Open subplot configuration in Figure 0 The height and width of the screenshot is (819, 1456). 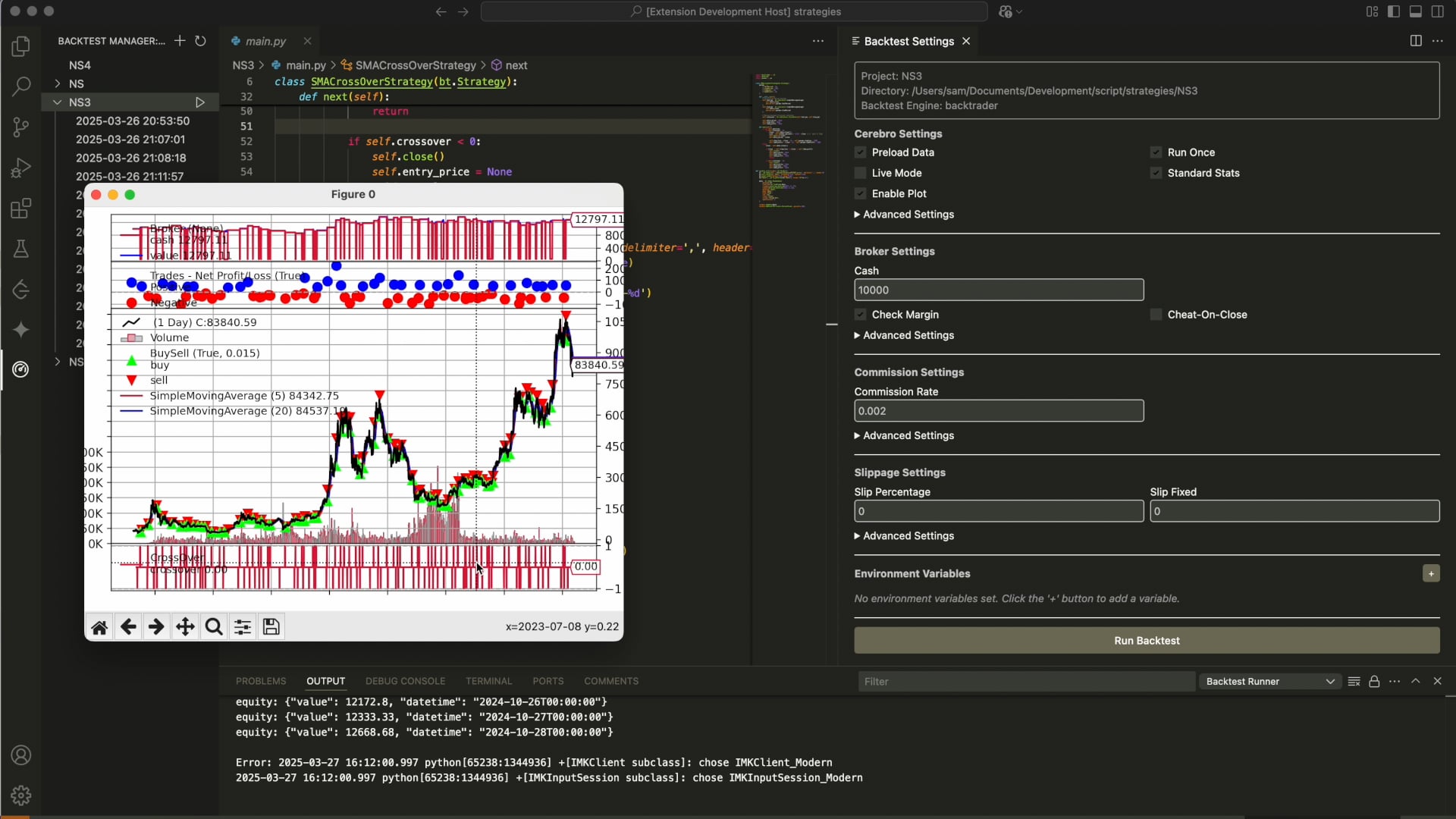(243, 627)
